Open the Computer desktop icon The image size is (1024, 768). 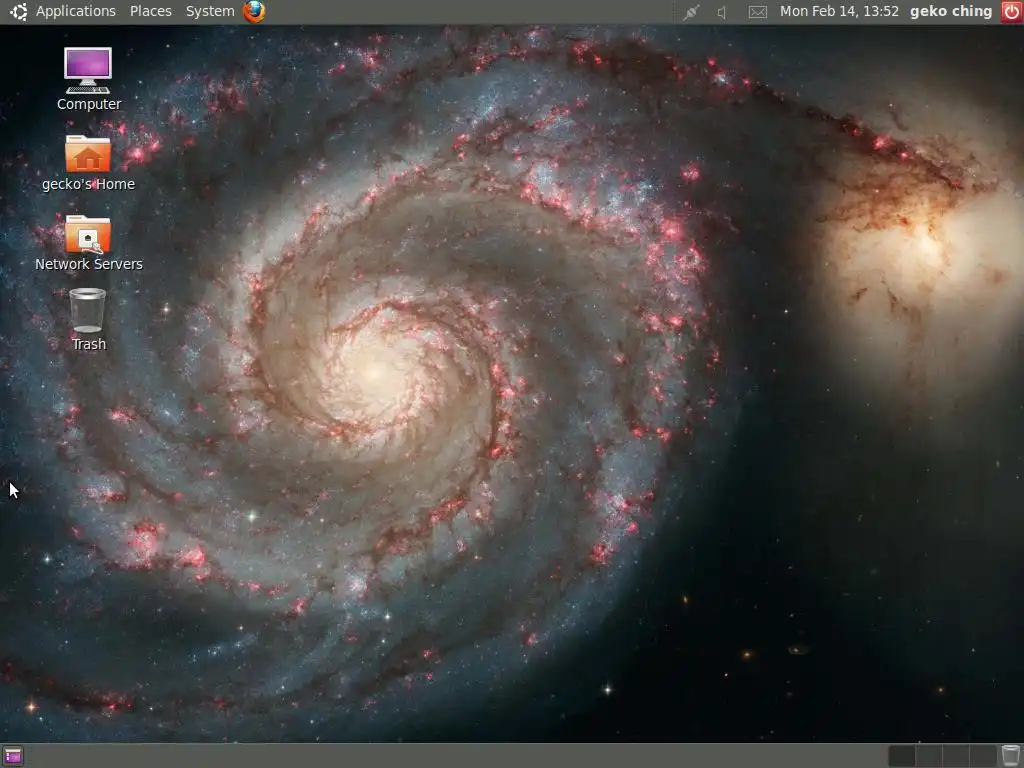tap(88, 71)
